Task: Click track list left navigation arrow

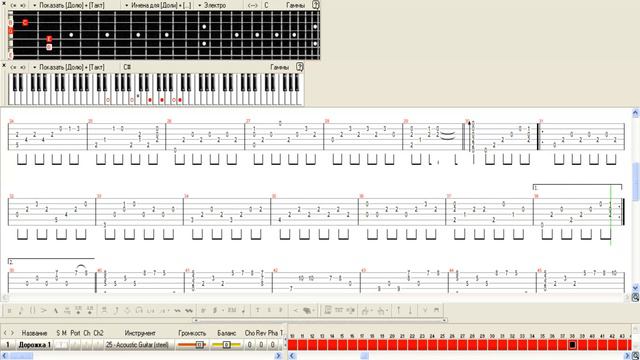Action: point(5,333)
